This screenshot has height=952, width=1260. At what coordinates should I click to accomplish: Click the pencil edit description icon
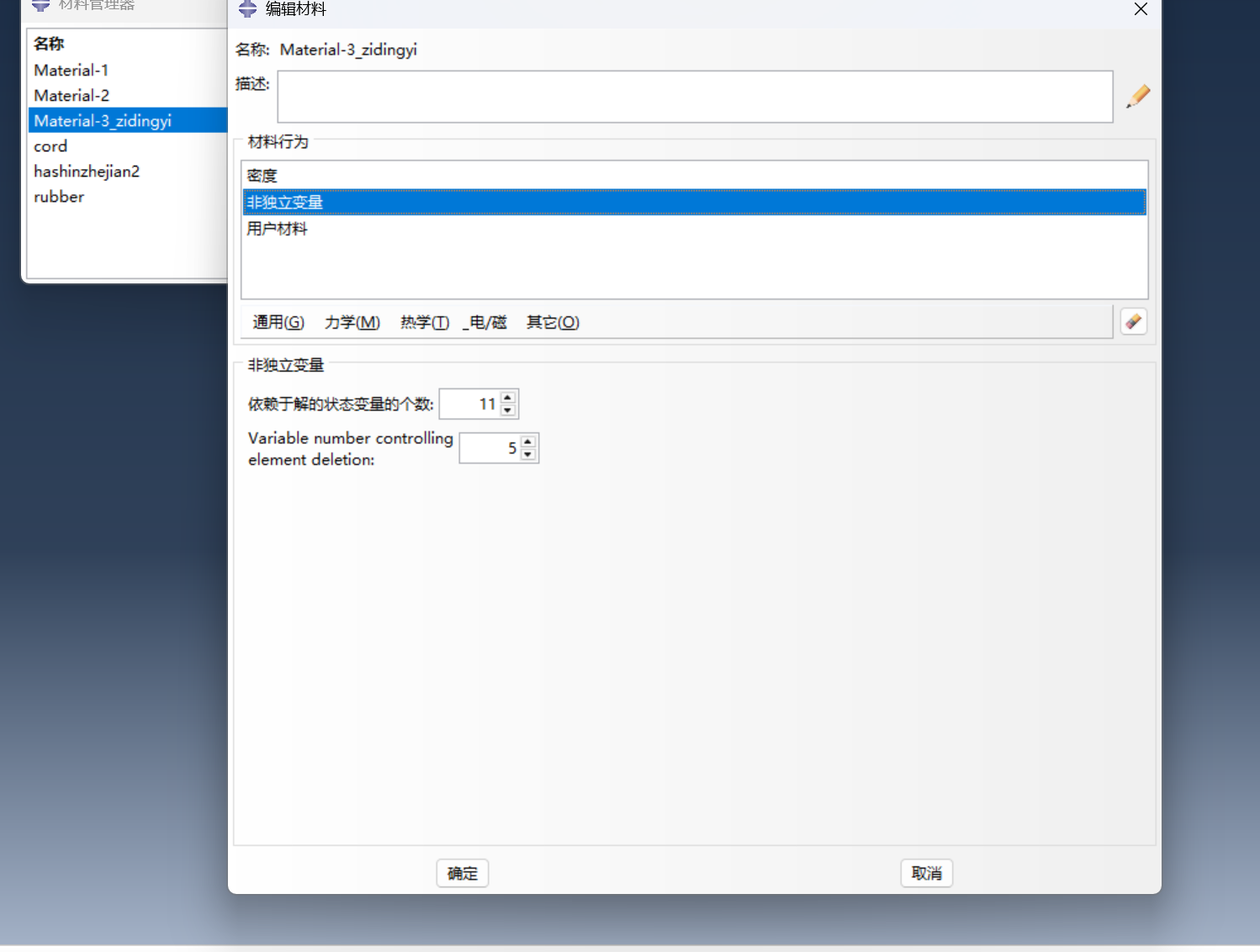coord(1138,96)
